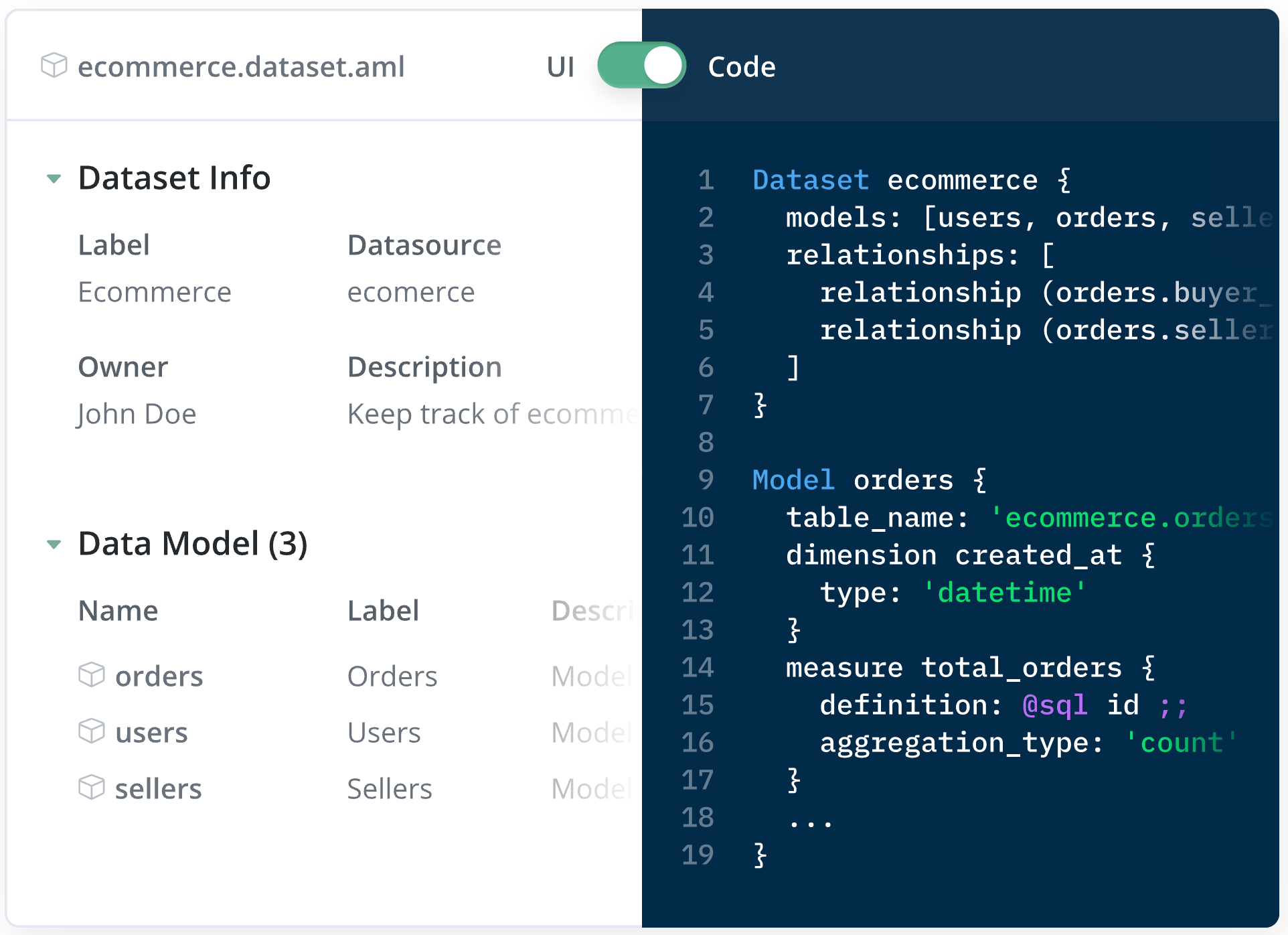Click the 'definition: @sql id ;;' line
The height and width of the screenshot is (935, 1288).
[1004, 705]
